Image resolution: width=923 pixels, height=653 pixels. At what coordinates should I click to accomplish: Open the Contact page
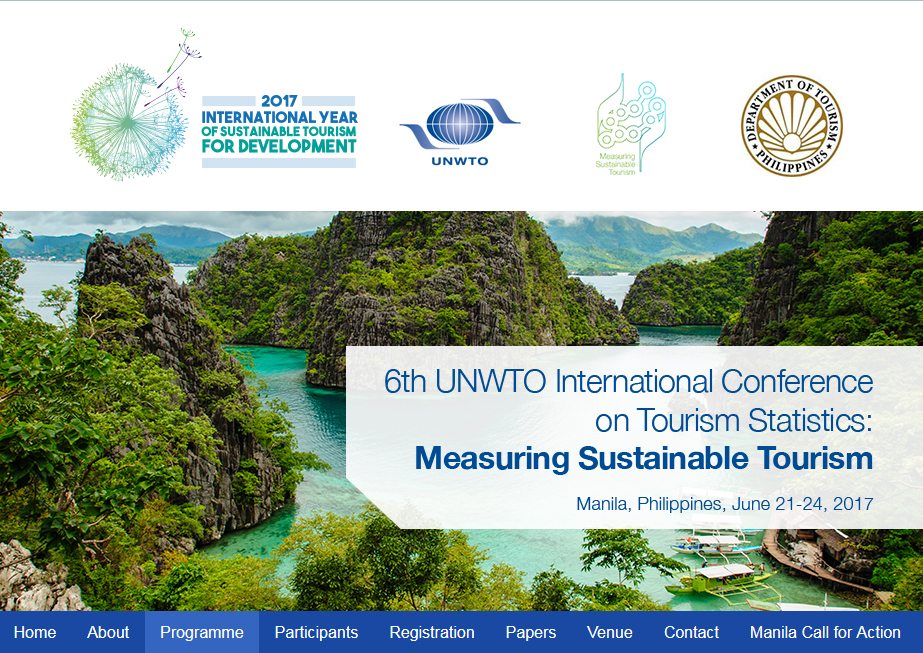click(691, 632)
